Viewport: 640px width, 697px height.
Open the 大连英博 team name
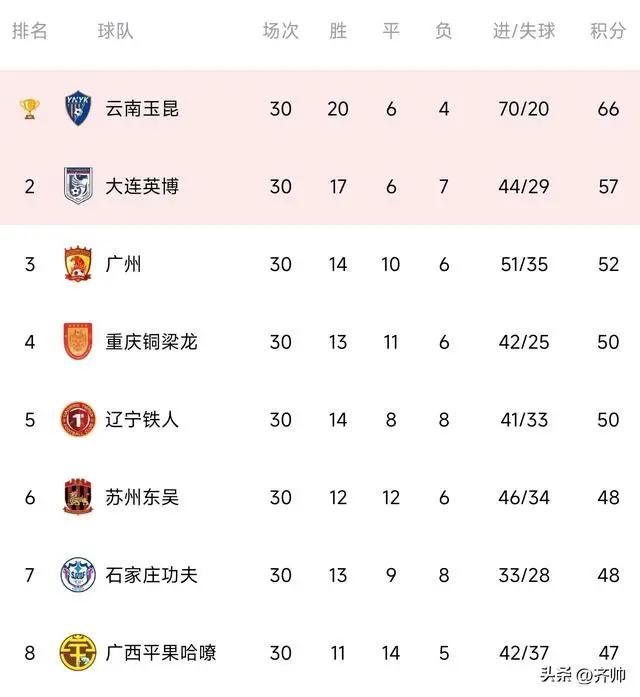(142, 186)
